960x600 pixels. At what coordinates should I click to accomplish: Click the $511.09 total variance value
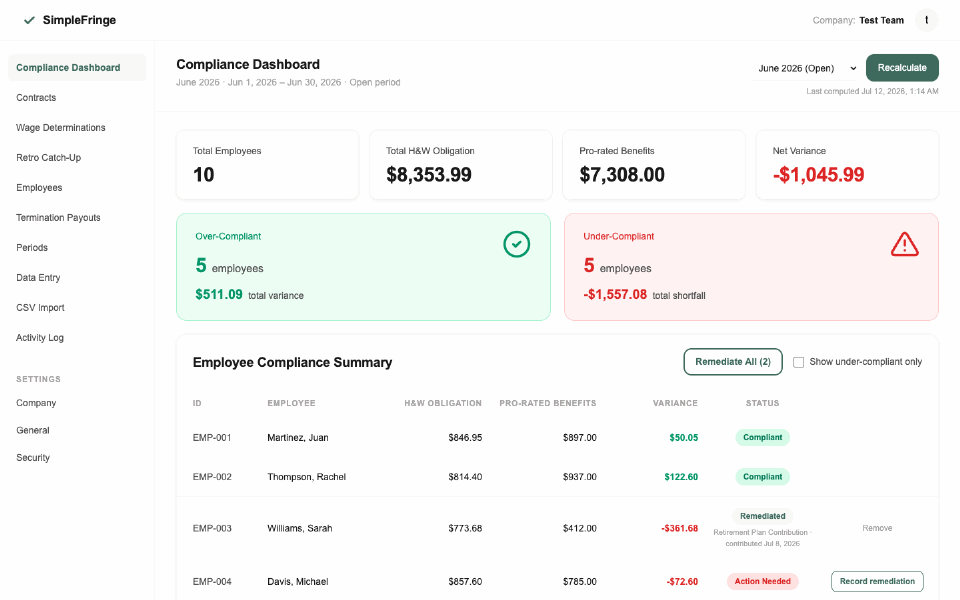tap(219, 294)
